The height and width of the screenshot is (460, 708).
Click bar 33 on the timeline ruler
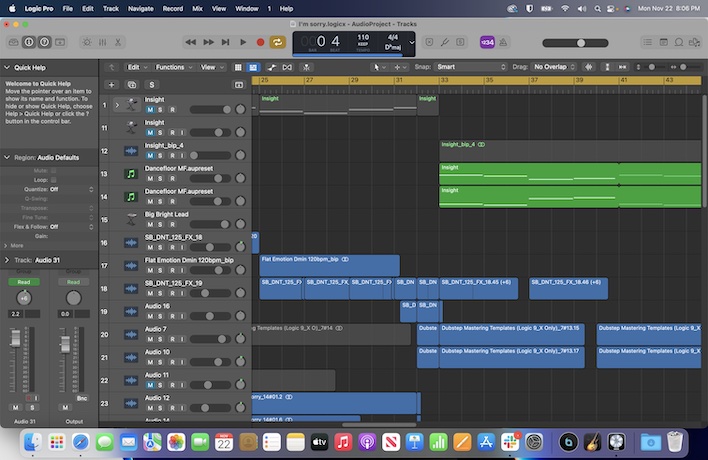pyautogui.click(x=444, y=80)
